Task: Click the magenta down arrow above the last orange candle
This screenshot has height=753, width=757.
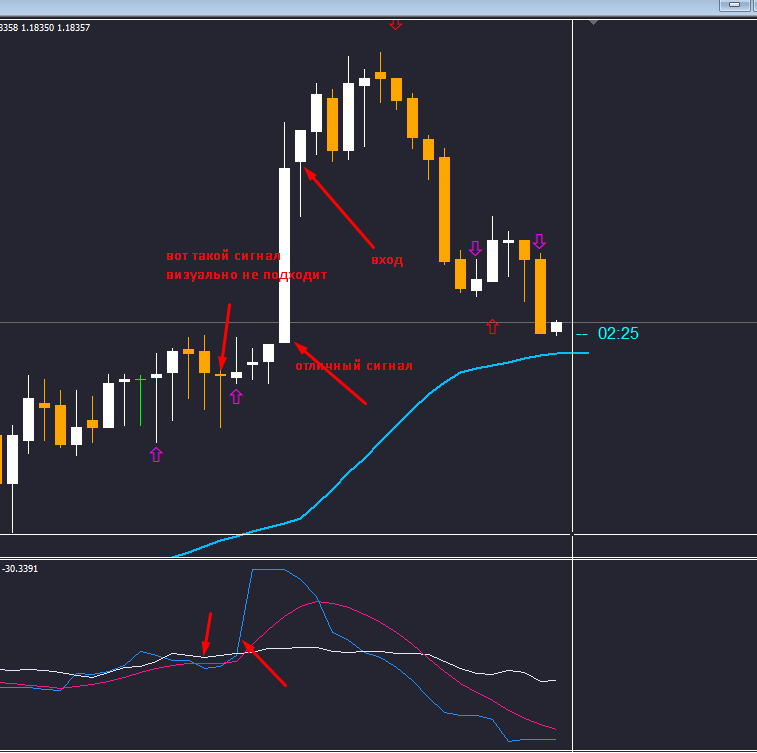Action: (x=539, y=240)
